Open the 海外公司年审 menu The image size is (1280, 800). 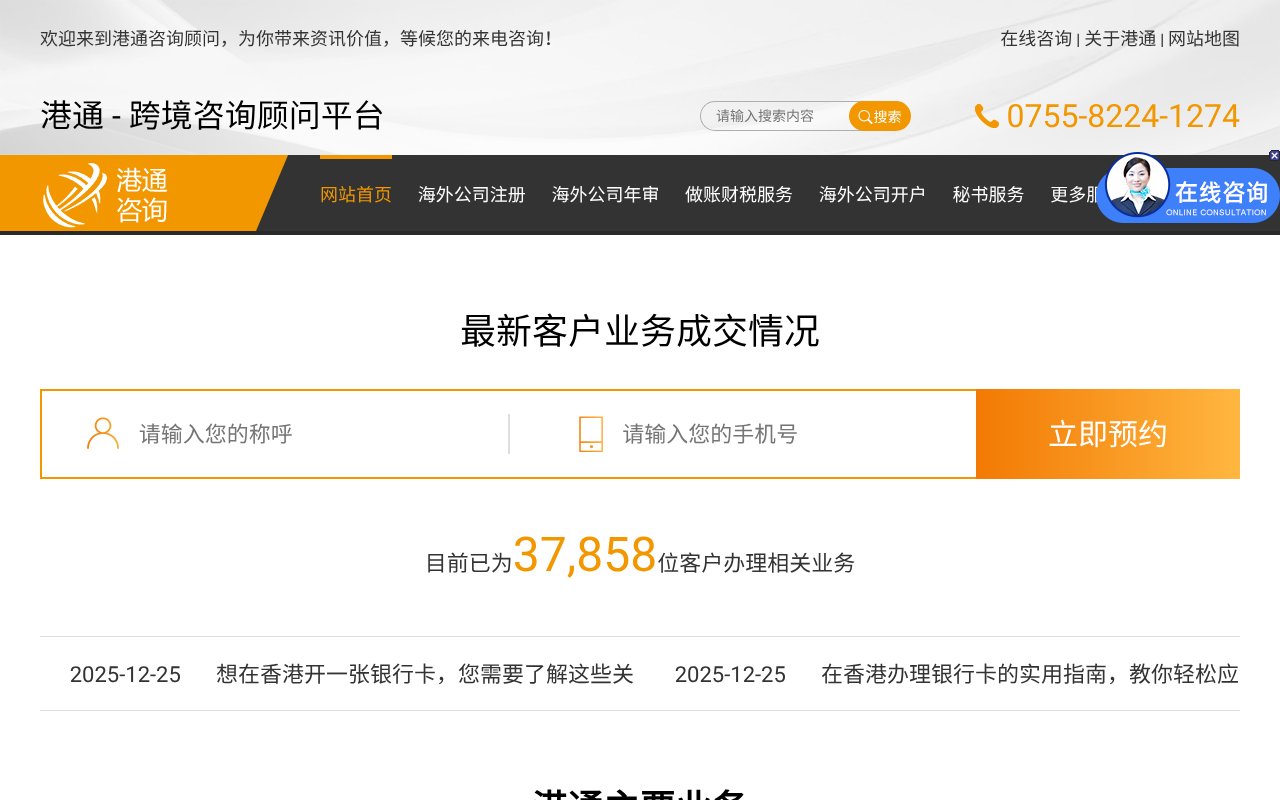[x=605, y=195]
